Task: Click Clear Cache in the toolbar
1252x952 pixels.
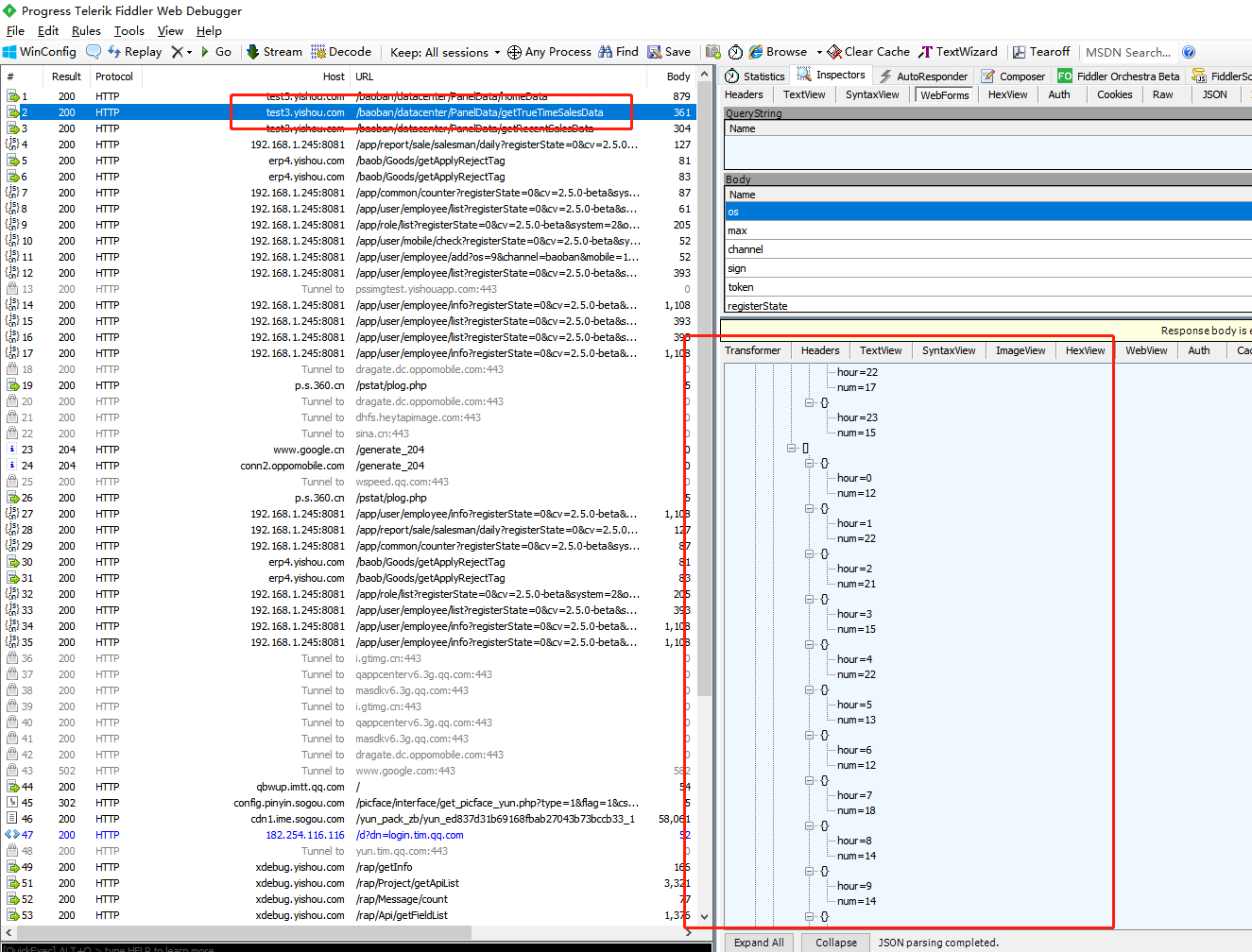Action: click(868, 52)
